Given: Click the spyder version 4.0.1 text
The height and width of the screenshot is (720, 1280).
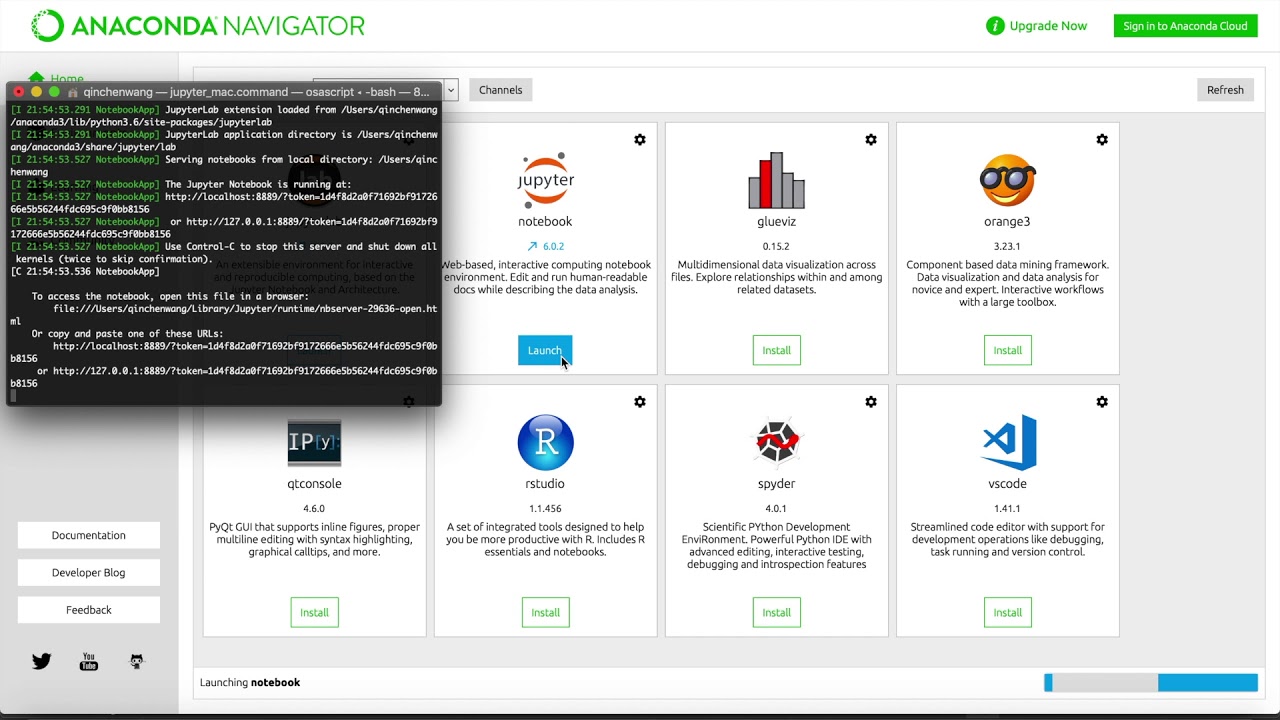Looking at the screenshot, I should click(x=776, y=508).
